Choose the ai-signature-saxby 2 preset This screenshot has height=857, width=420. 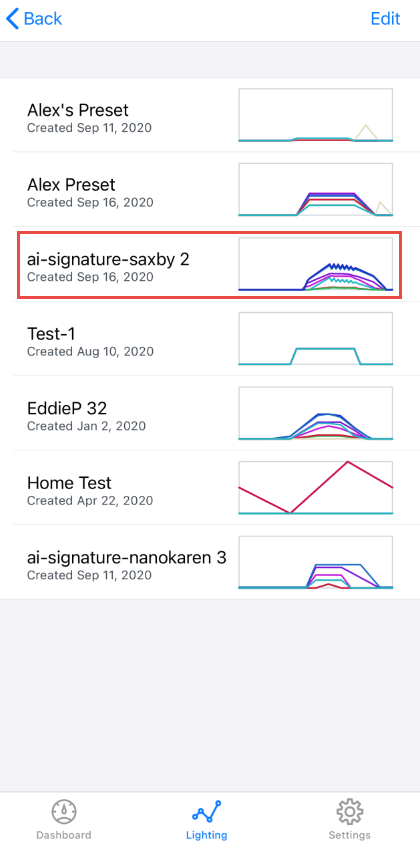coord(210,265)
